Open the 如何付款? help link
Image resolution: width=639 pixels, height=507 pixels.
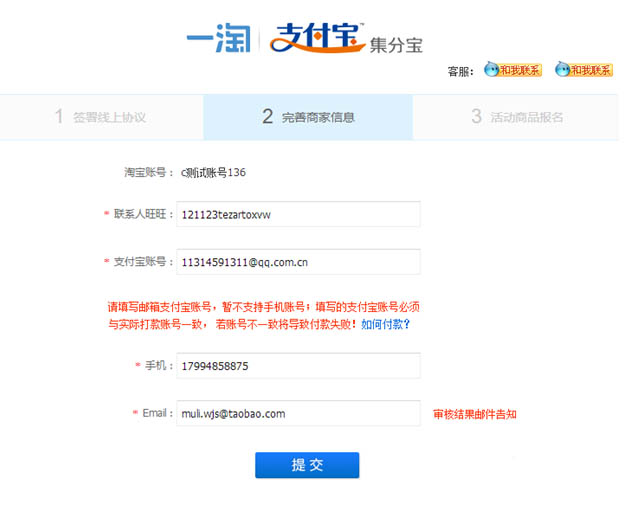385,324
